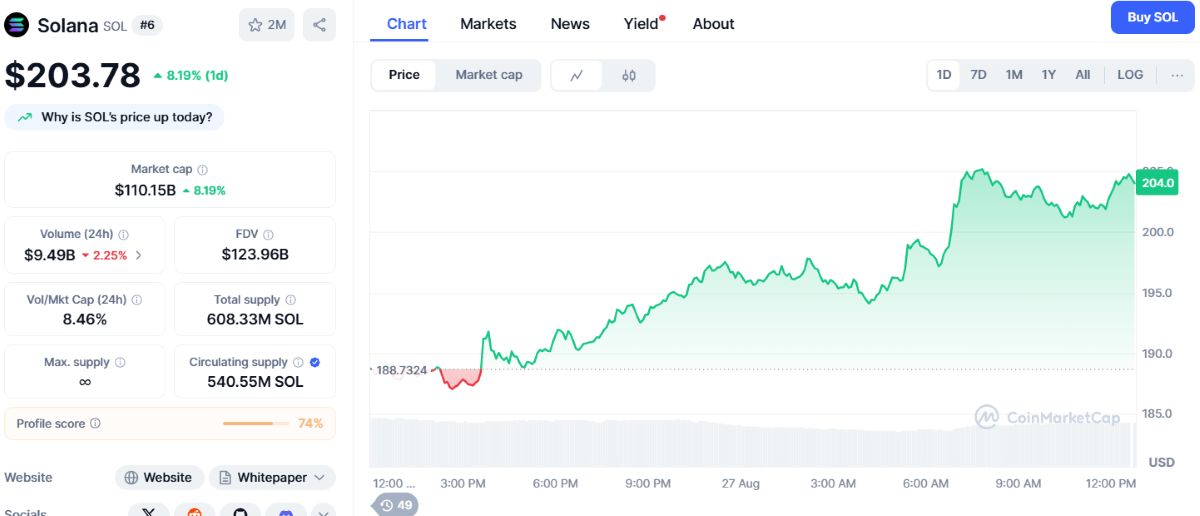Switch to the candlestick chart icon
Viewport: 1200px width, 516px height.
tap(629, 75)
